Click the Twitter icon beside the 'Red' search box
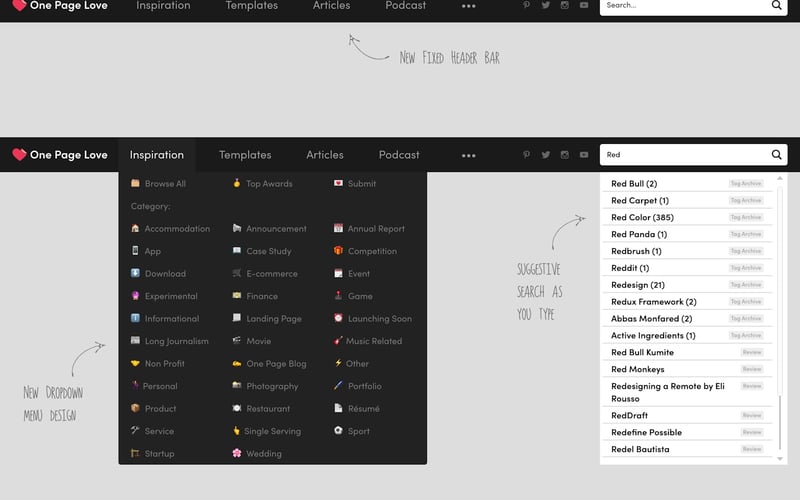Viewport: 800px width, 500px height. click(x=545, y=155)
